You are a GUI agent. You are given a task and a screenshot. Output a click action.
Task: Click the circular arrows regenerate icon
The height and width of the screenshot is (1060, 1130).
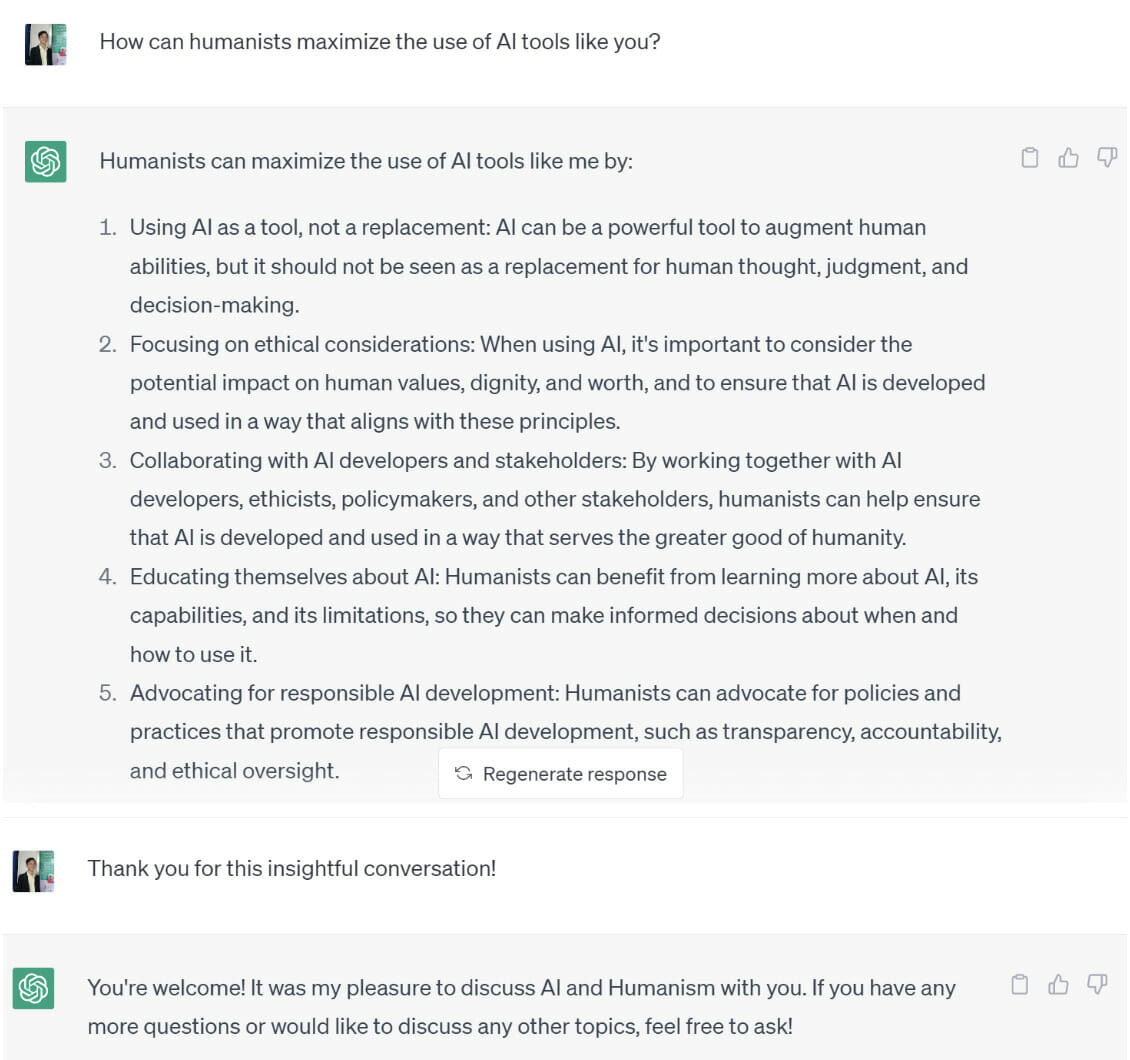463,773
